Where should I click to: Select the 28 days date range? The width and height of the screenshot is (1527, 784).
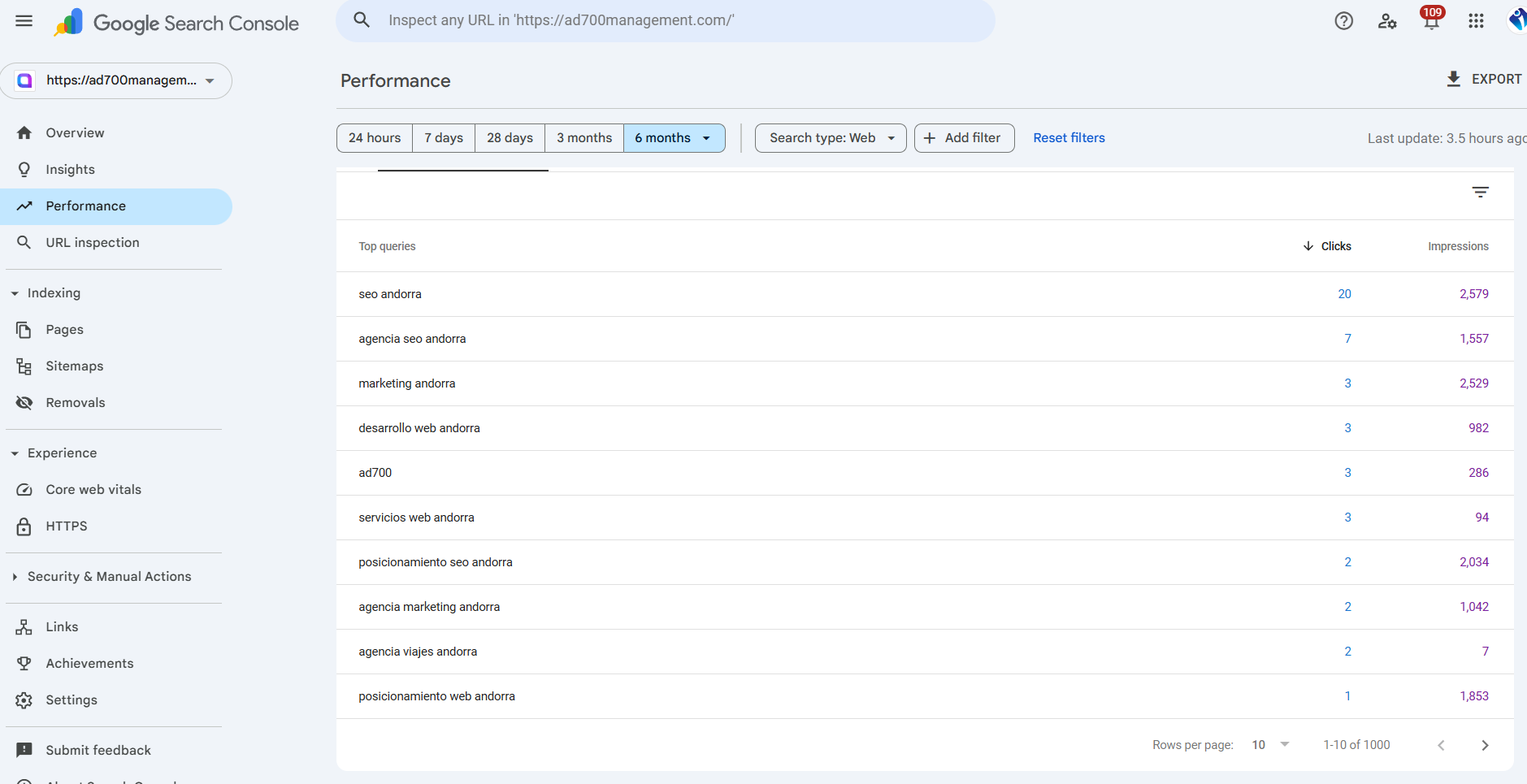point(510,138)
